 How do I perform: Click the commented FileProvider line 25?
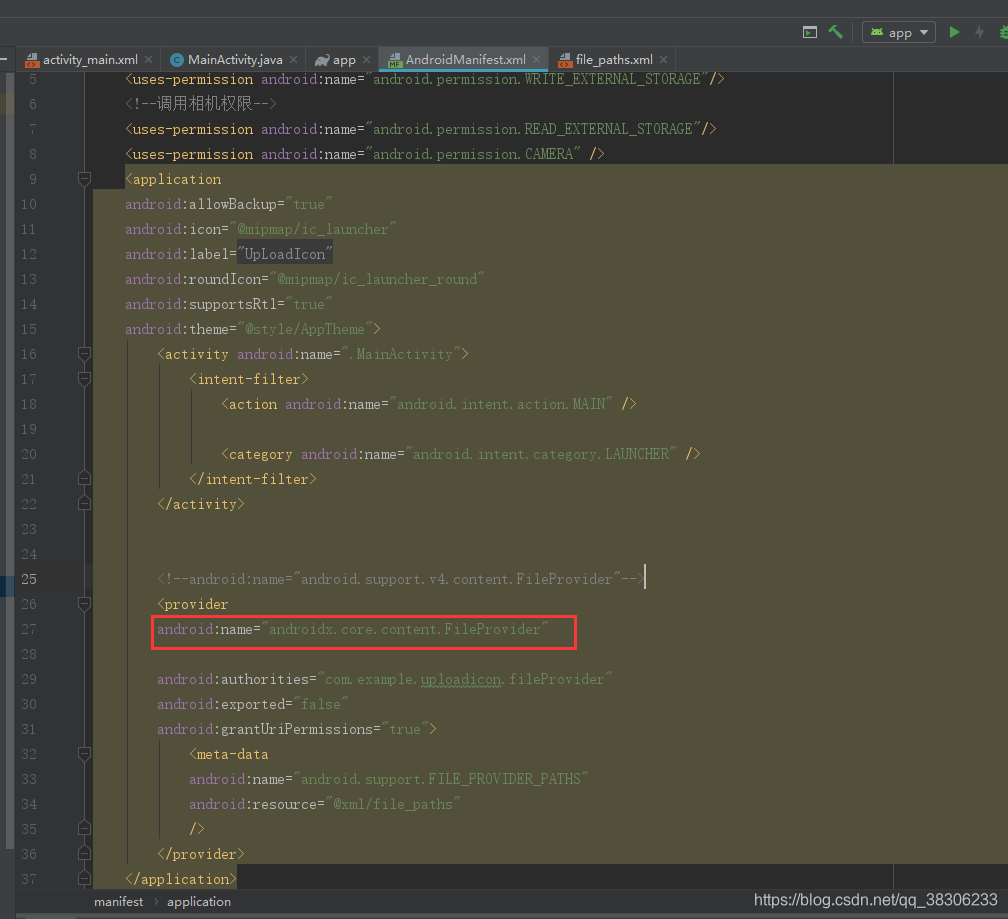pos(400,579)
